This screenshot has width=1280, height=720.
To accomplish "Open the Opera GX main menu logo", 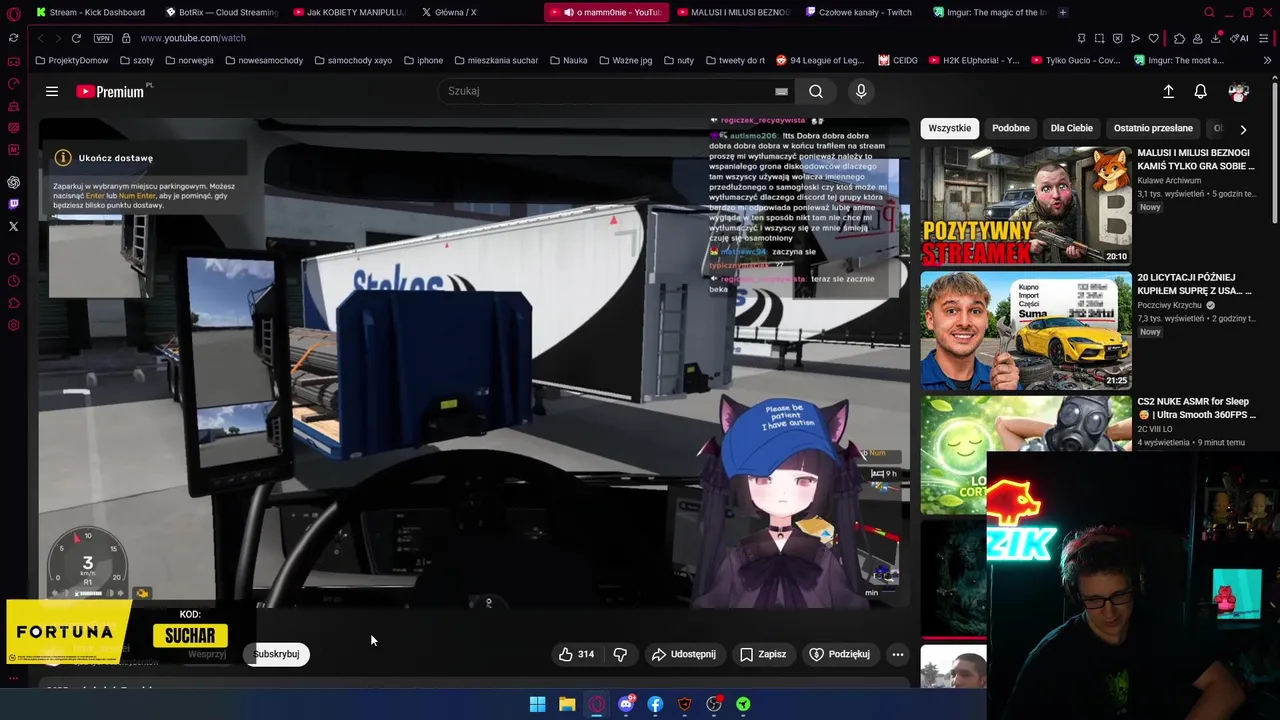I will (13, 13).
